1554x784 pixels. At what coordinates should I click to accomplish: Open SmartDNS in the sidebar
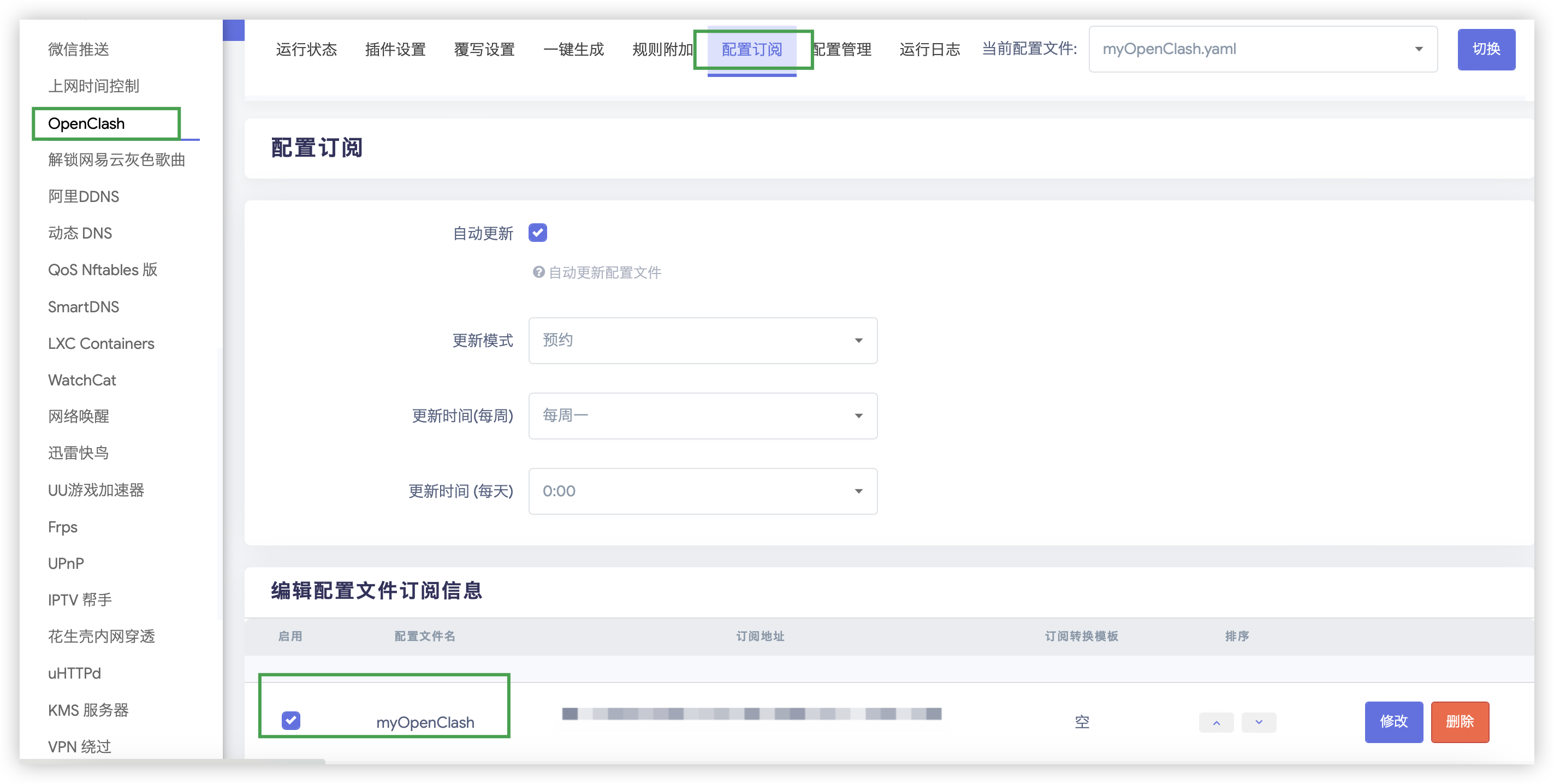pos(83,307)
